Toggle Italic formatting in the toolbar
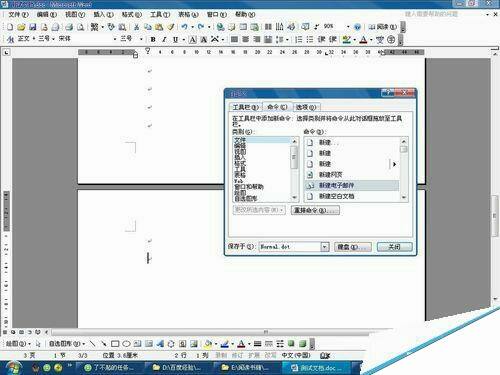This screenshot has width=500, height=375. (164, 39)
